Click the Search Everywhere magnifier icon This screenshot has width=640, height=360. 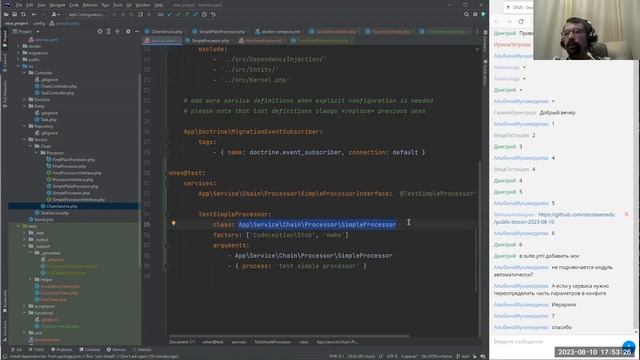[466, 14]
